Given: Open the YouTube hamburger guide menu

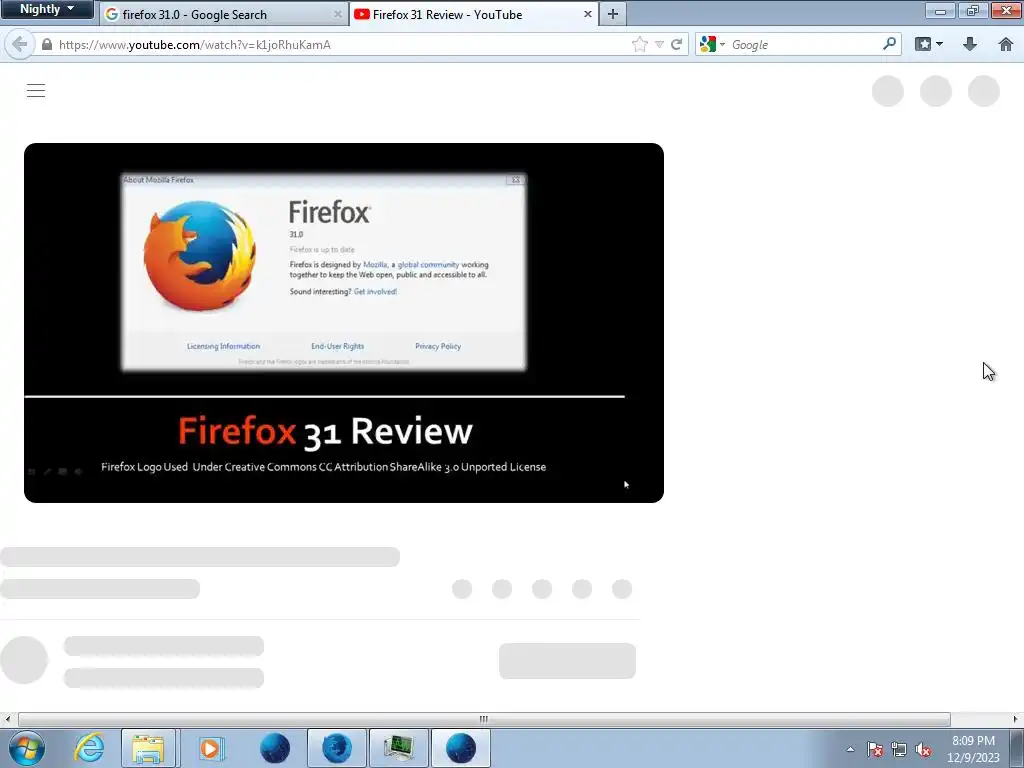Looking at the screenshot, I should (36, 90).
